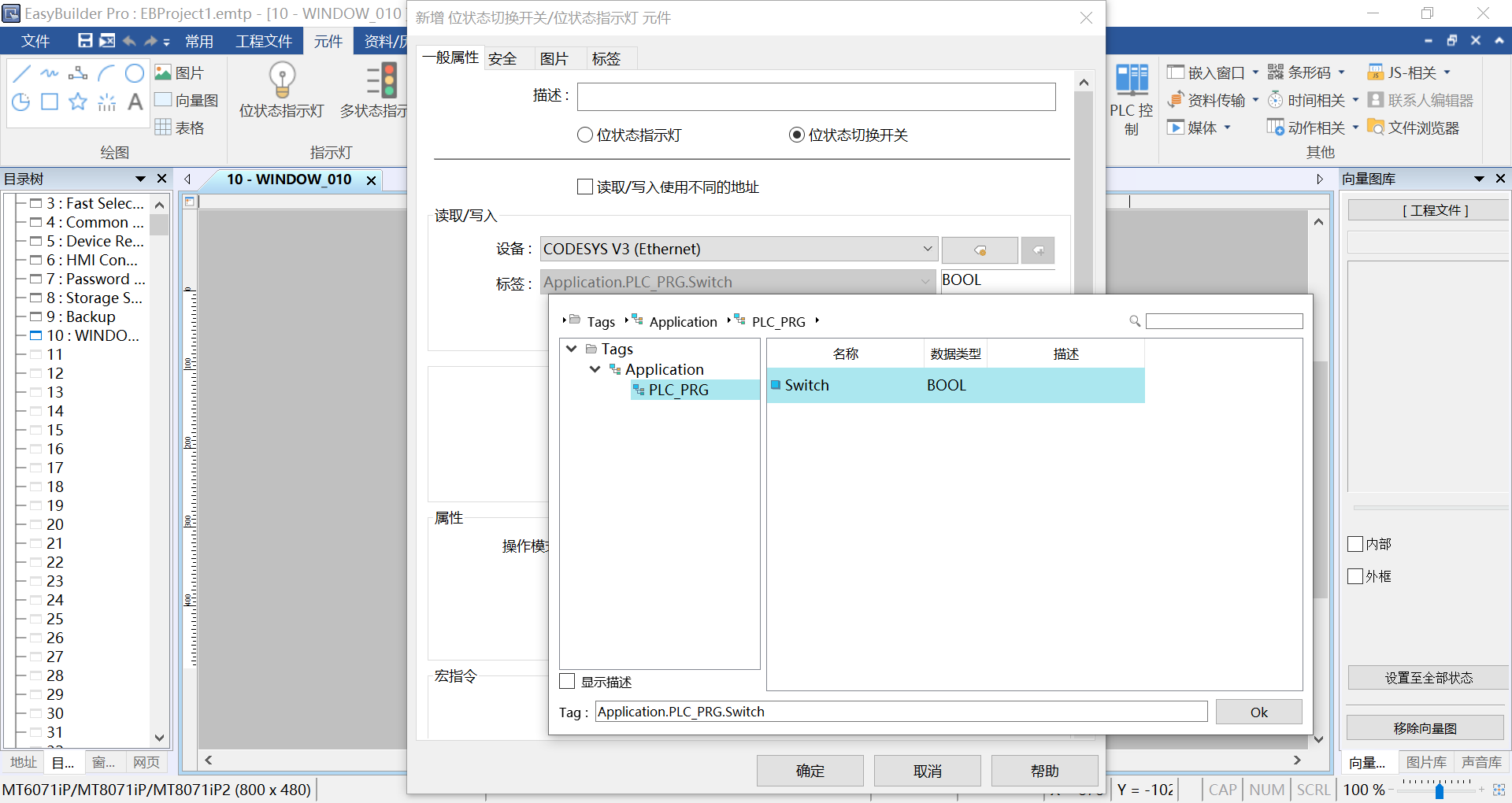1512x803 pixels.
Task: Expand the 媒体 dropdown menu
Action: click(1227, 128)
